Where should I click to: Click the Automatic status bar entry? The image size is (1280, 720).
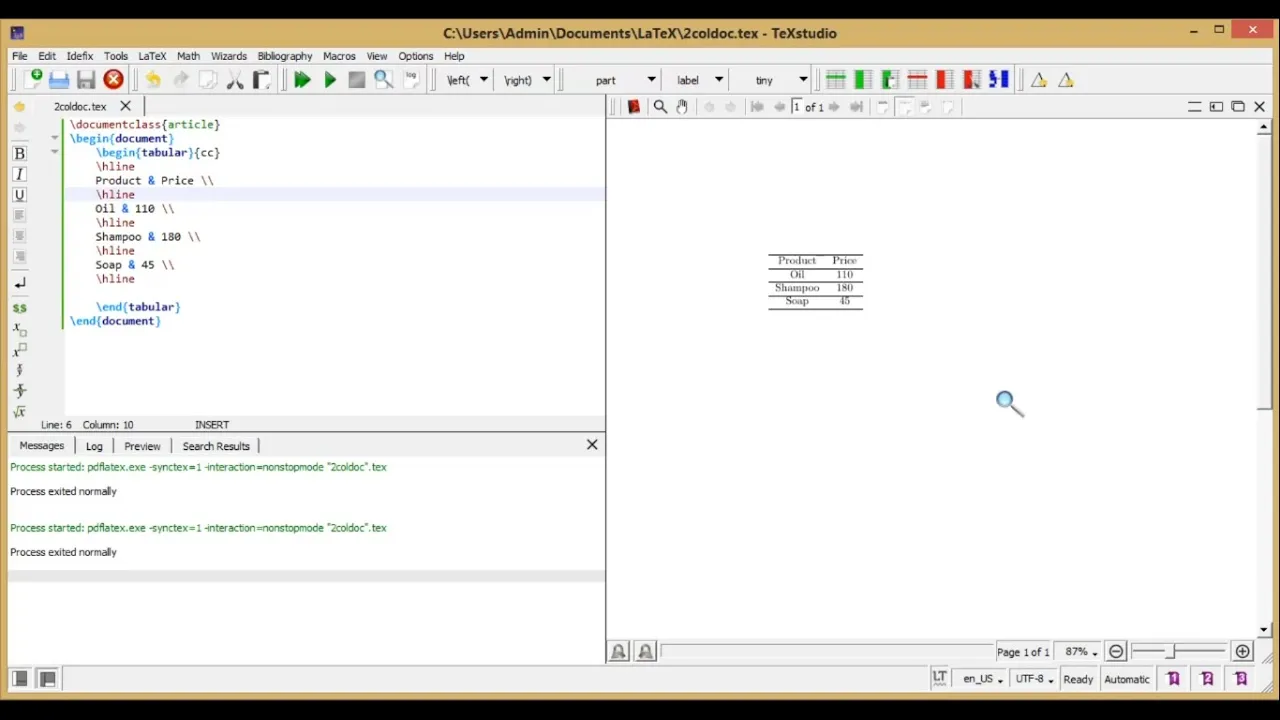(x=1127, y=679)
